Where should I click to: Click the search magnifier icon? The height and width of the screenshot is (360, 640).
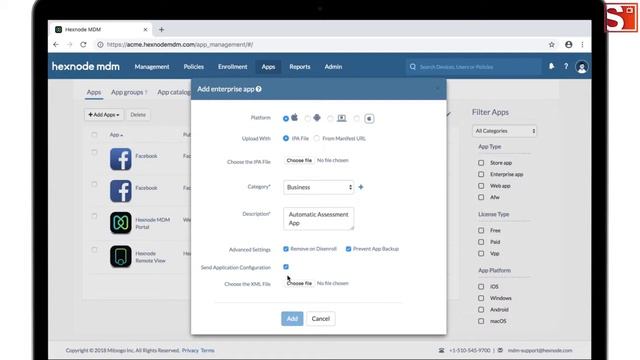tap(413, 67)
